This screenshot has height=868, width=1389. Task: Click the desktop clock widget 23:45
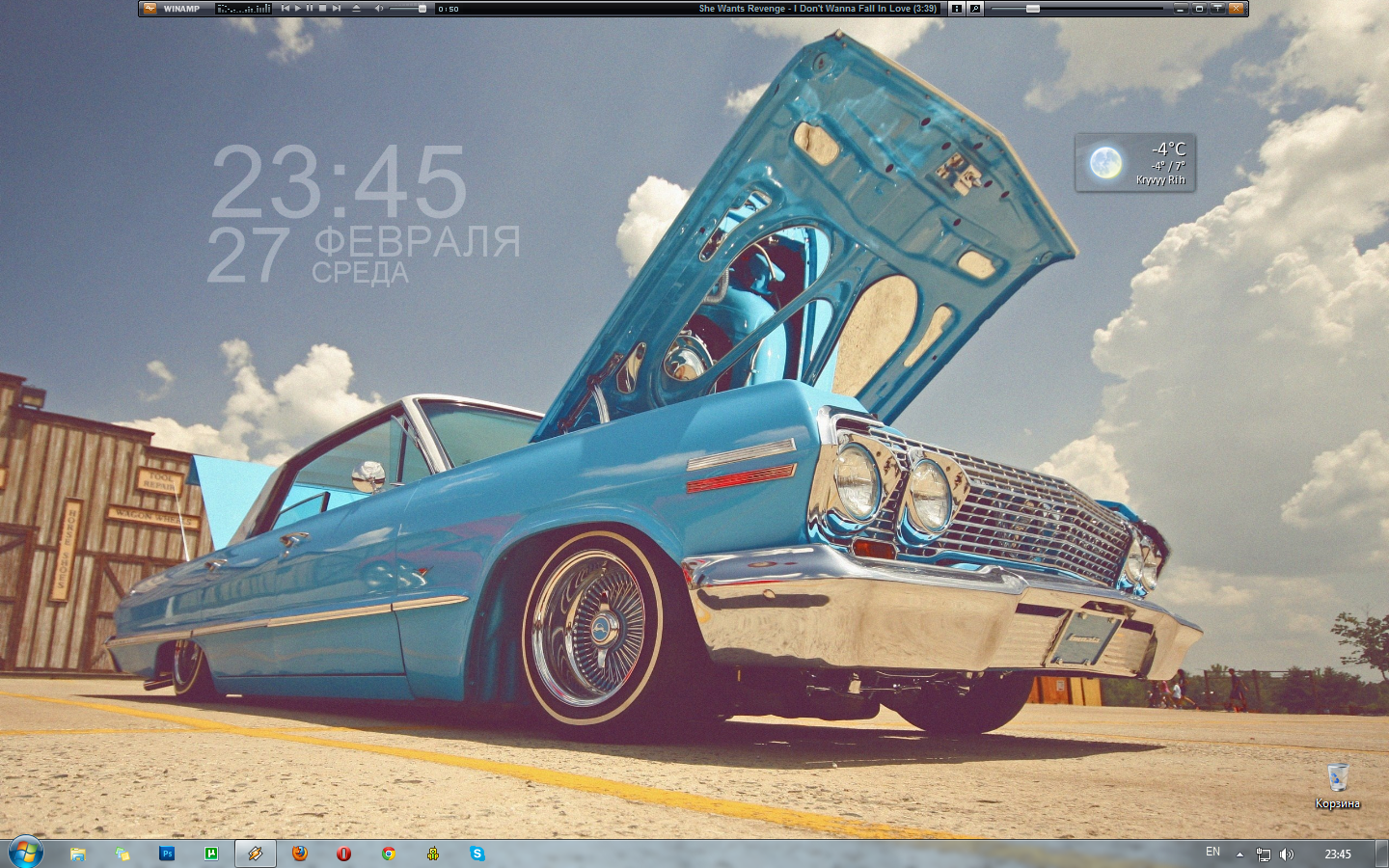click(x=339, y=181)
